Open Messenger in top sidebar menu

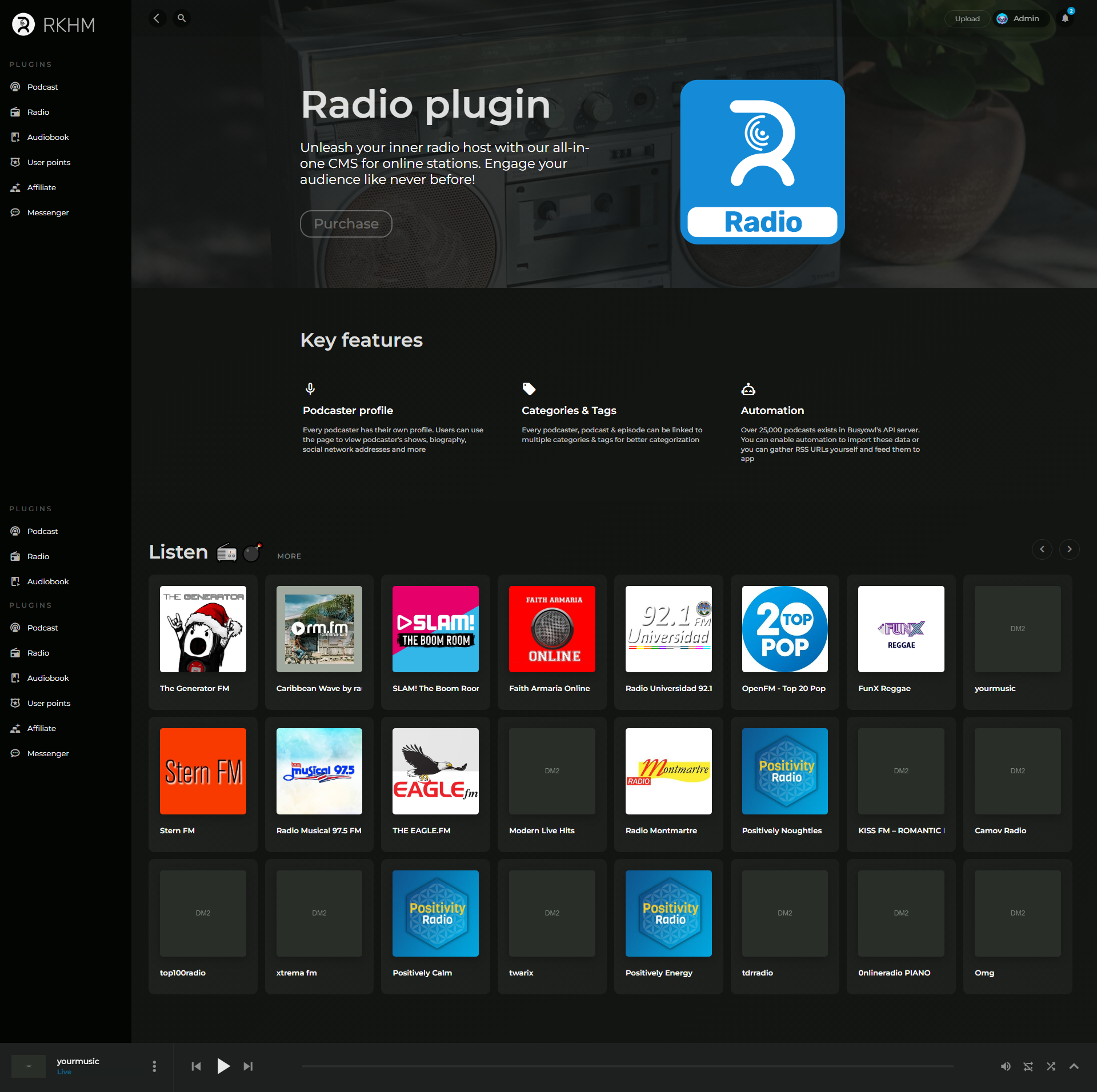click(x=48, y=212)
